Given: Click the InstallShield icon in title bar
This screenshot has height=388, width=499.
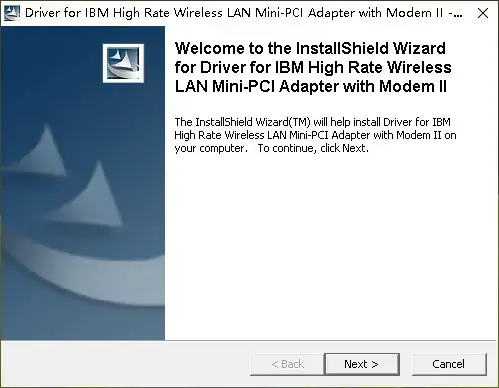Looking at the screenshot, I should (11, 13).
